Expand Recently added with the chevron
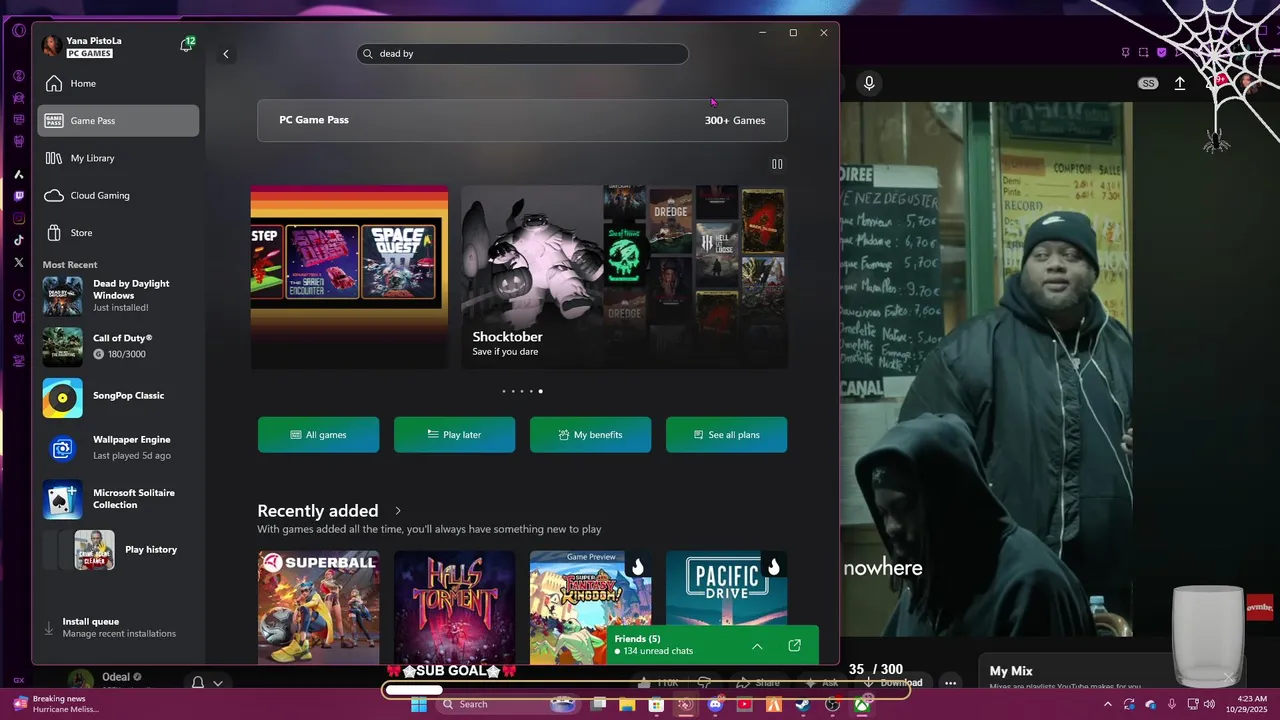Screen dimensions: 1280x720 398,511
